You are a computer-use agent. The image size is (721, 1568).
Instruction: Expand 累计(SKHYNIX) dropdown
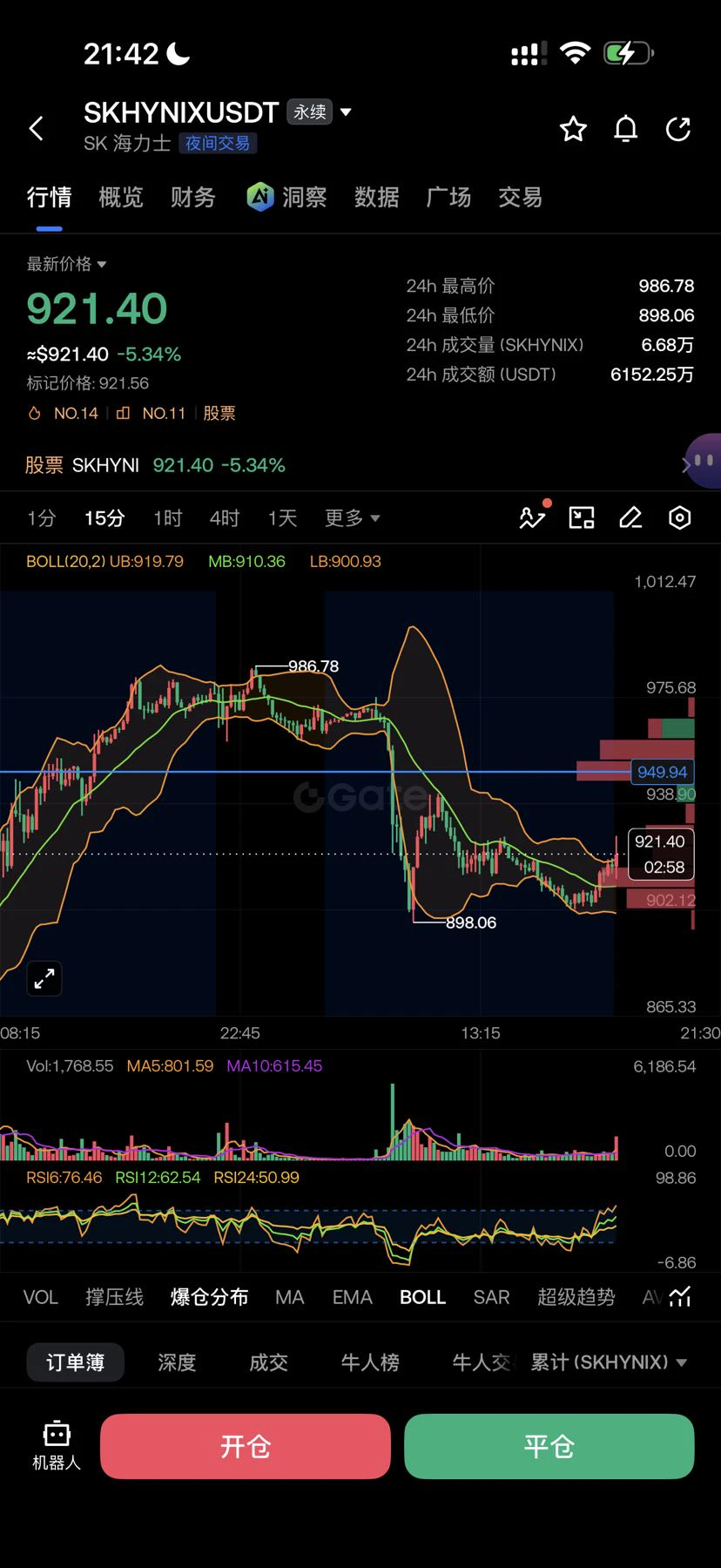point(609,1362)
